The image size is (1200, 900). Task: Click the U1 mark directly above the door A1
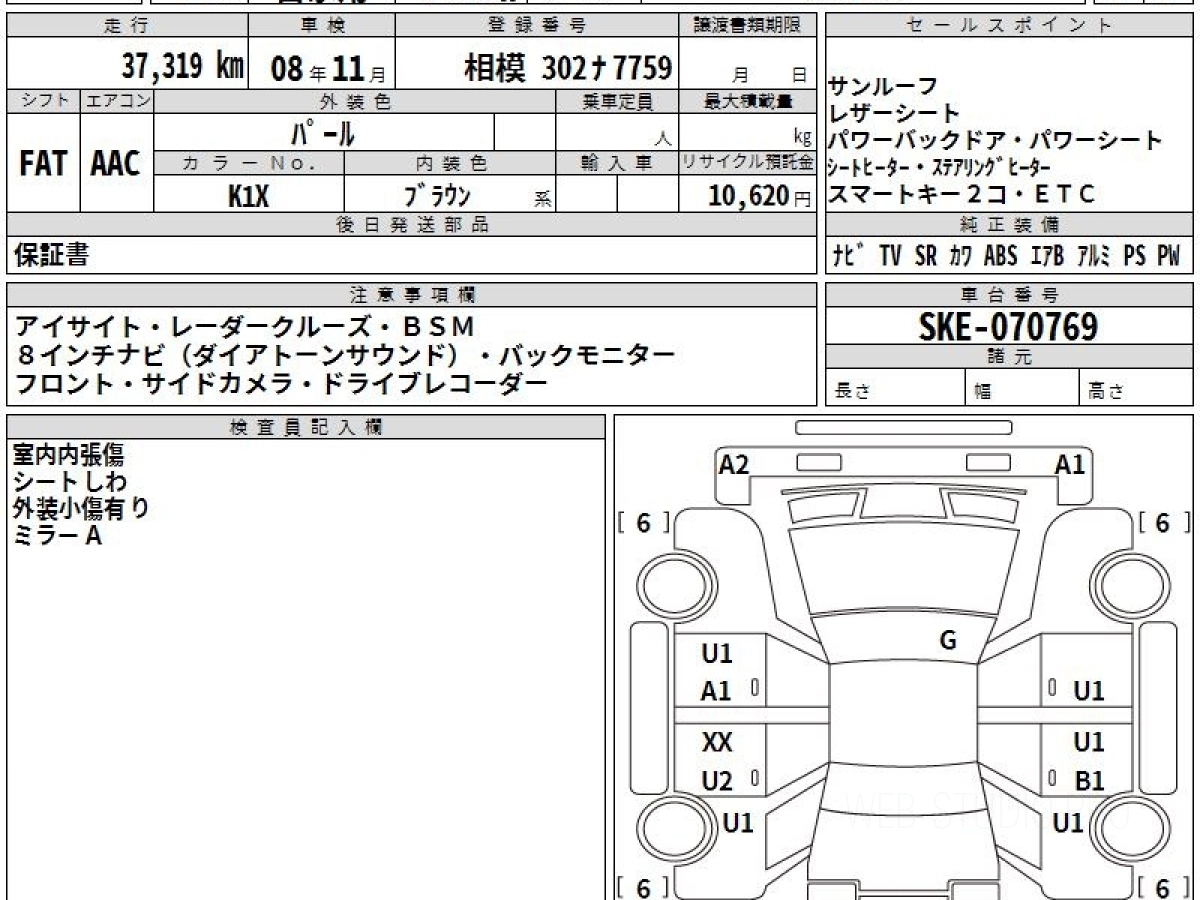(x=717, y=653)
